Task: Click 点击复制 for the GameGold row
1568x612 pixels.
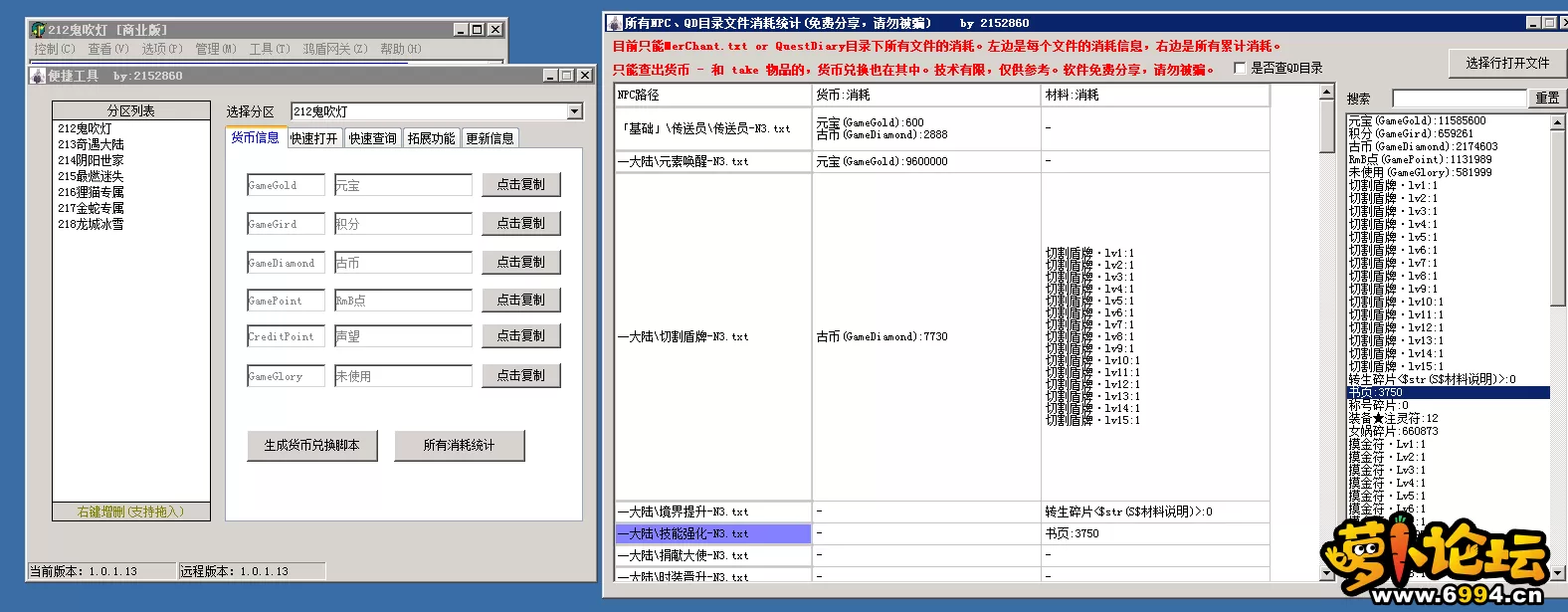Action: (521, 185)
